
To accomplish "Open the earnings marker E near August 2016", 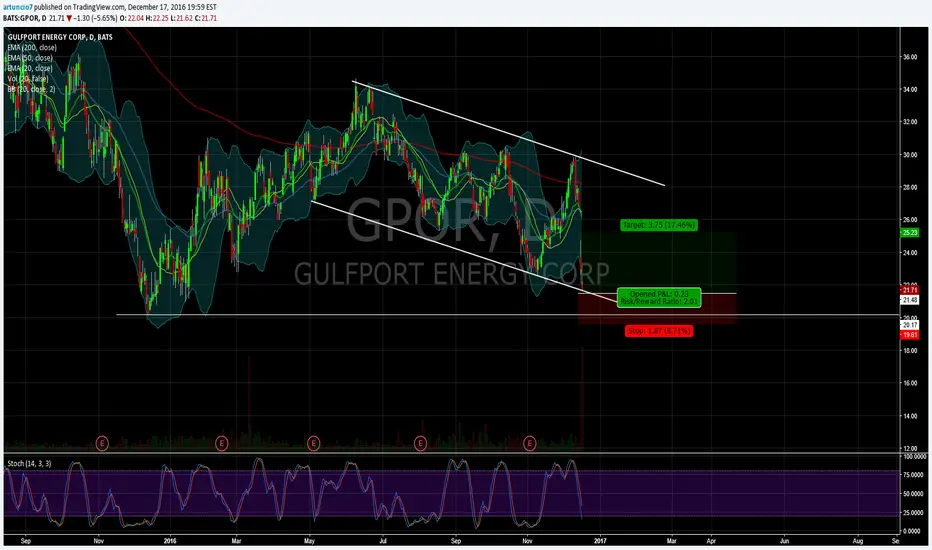I will click(420, 443).
